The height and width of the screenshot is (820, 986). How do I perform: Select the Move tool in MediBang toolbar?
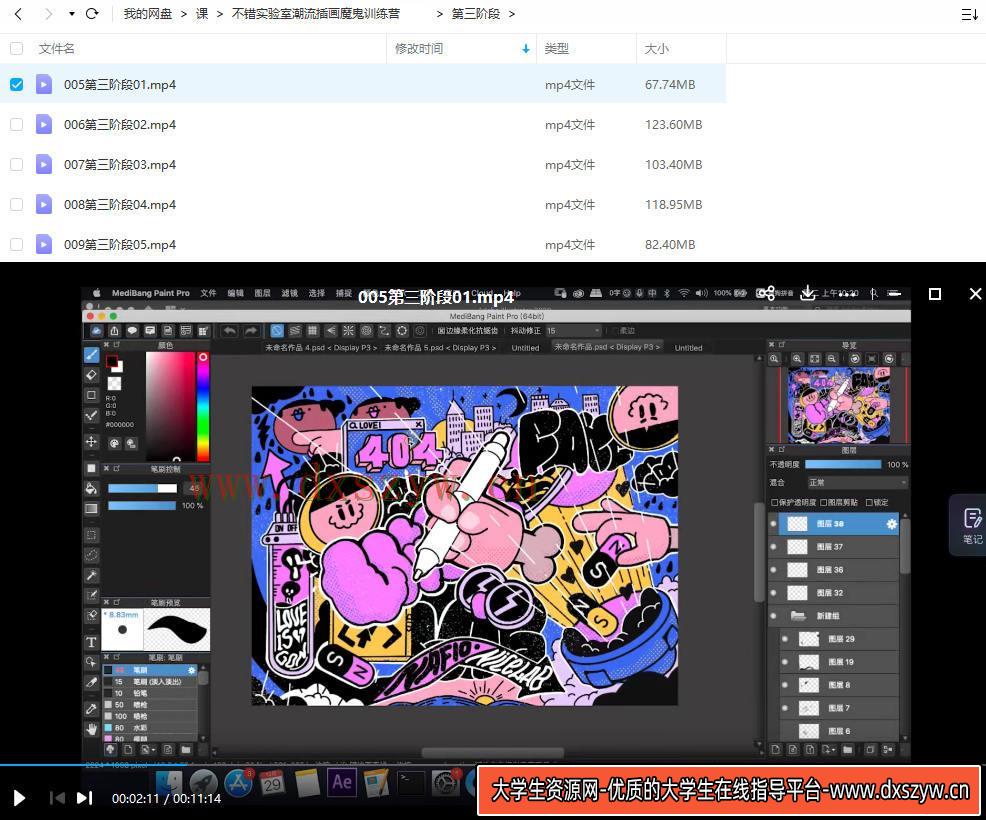tap(92, 441)
